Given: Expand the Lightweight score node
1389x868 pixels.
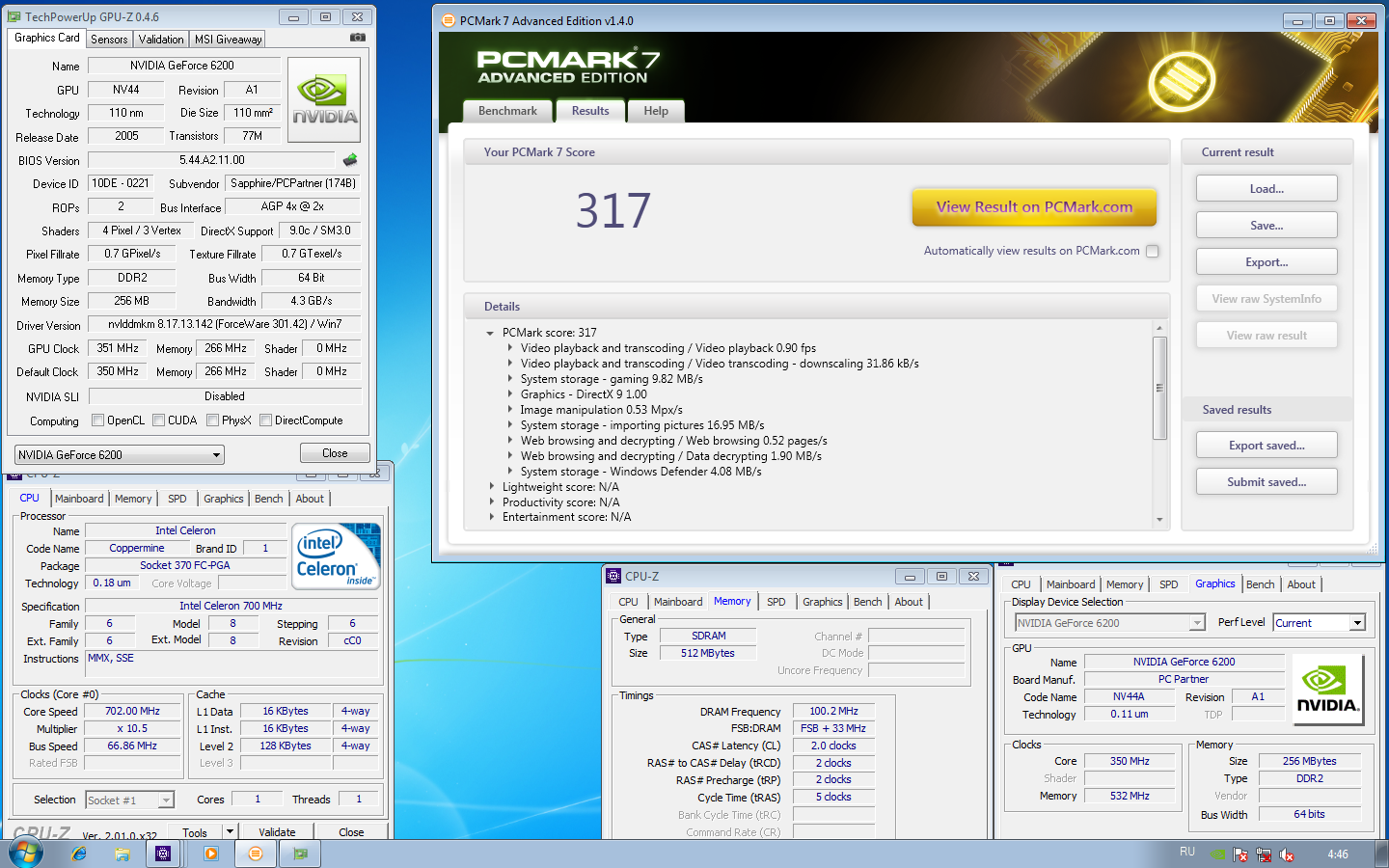Looking at the screenshot, I should (x=491, y=487).
